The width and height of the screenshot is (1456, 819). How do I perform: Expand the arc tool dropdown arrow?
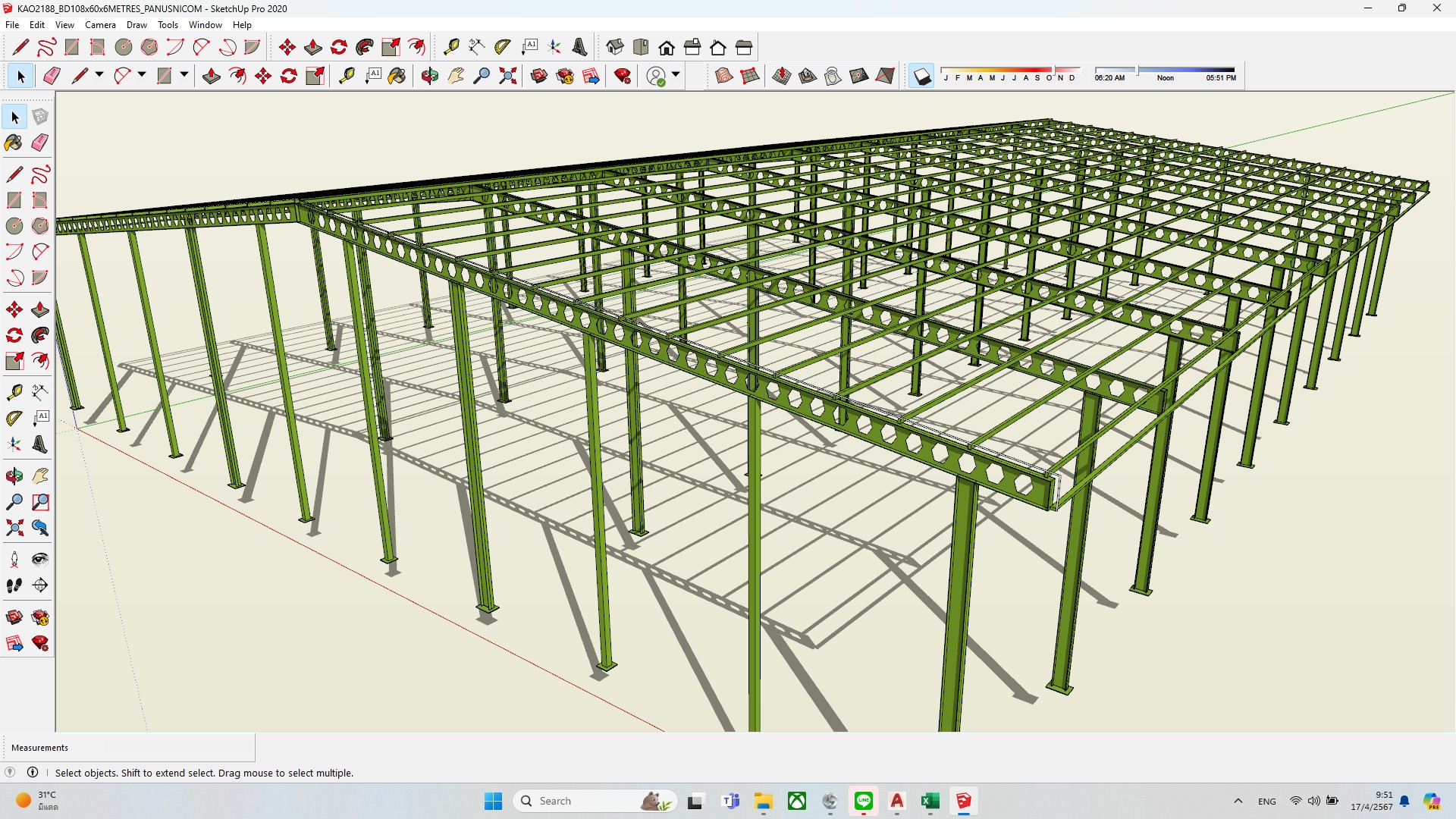click(141, 75)
